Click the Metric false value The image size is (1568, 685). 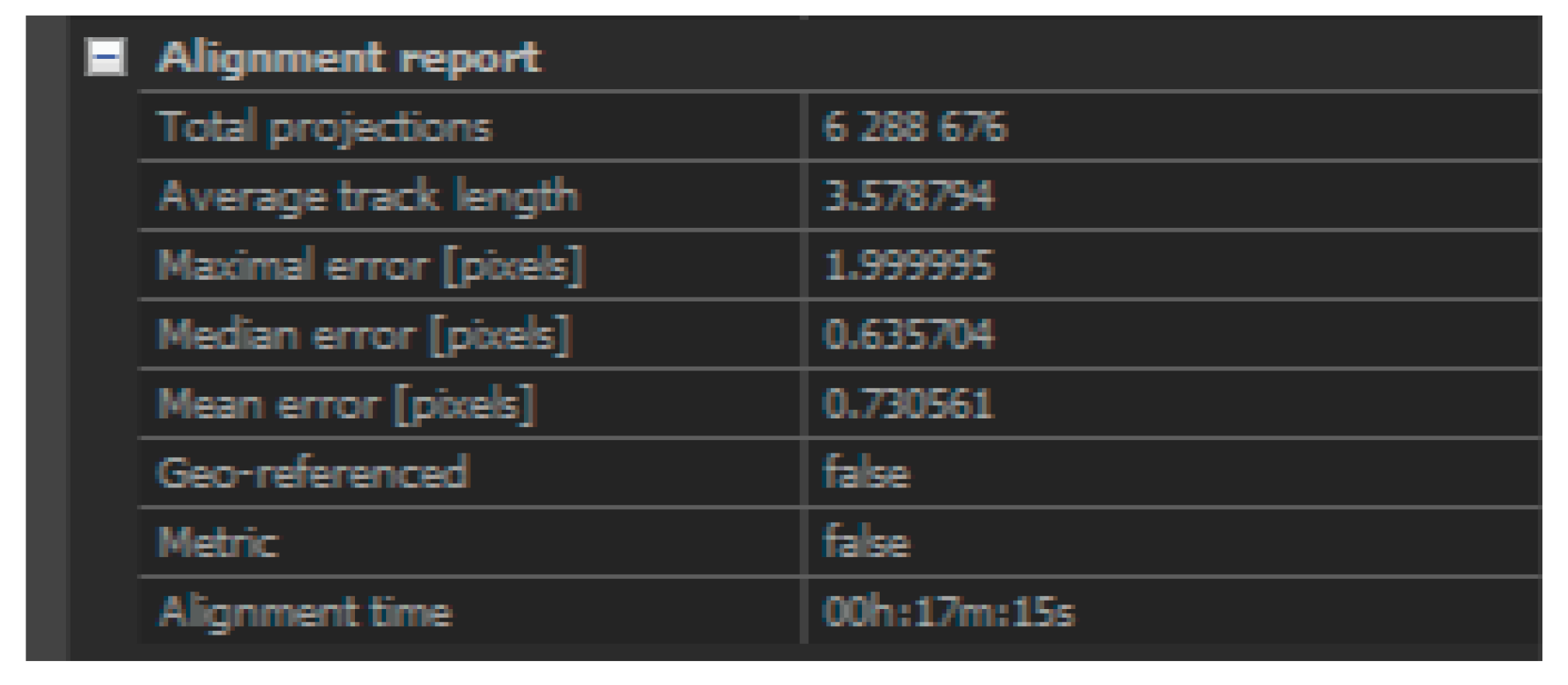pos(865,542)
